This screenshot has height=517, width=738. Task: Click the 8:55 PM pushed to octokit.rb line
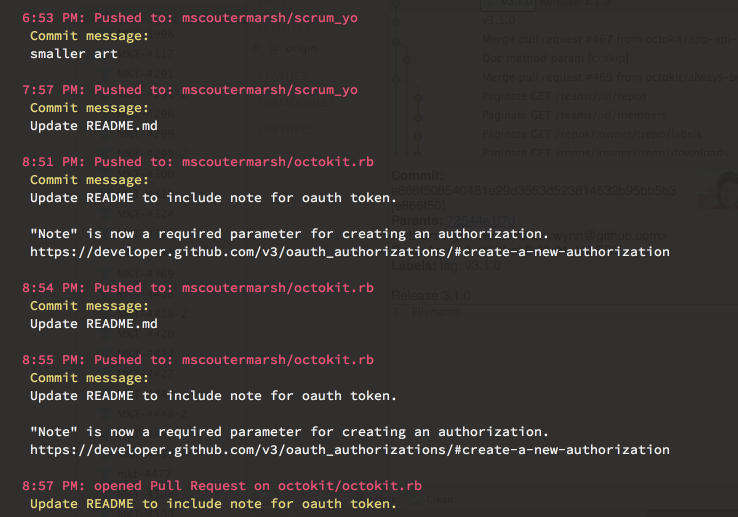coord(198,360)
